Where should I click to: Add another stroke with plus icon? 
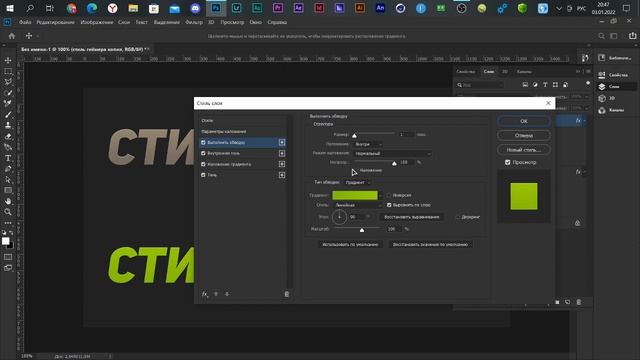pos(282,142)
